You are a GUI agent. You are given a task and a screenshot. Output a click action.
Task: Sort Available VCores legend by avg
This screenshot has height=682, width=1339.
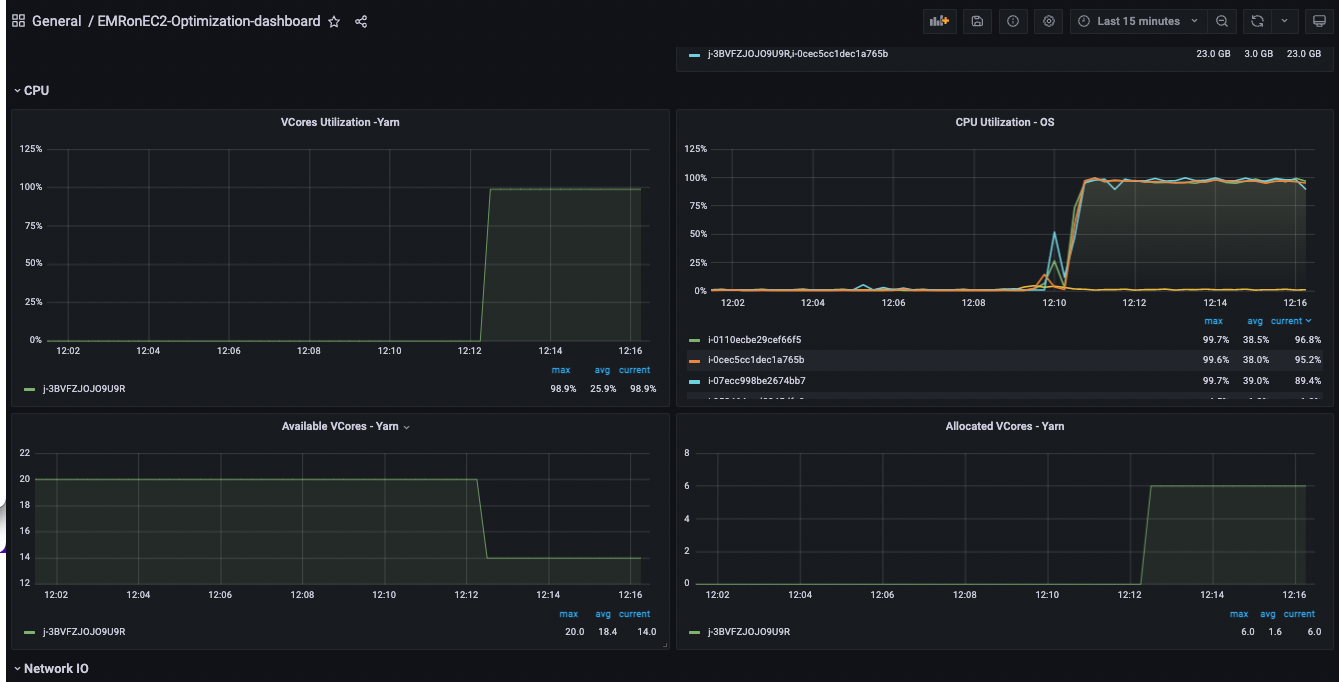click(x=603, y=614)
